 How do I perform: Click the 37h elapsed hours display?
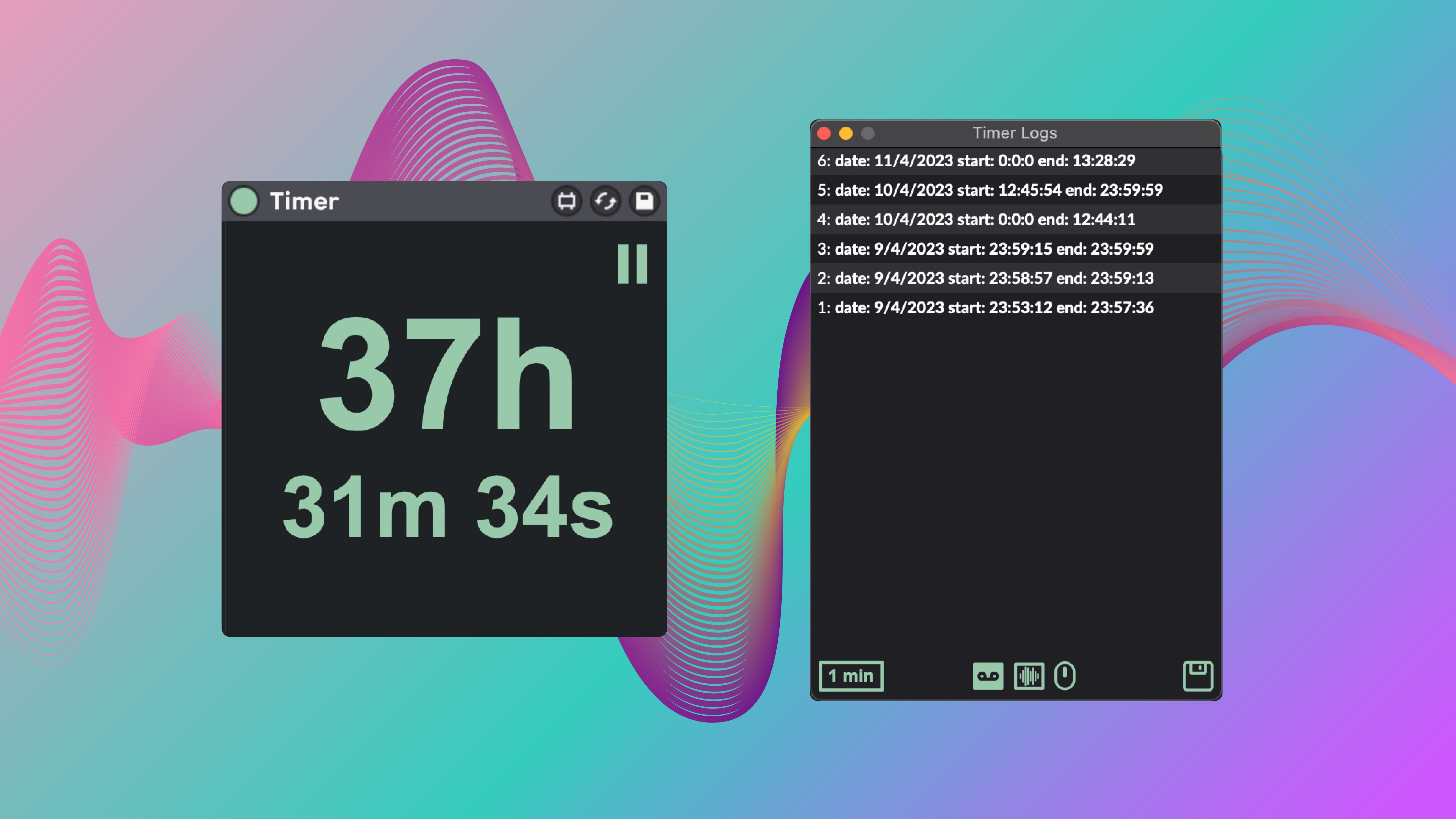click(x=447, y=374)
